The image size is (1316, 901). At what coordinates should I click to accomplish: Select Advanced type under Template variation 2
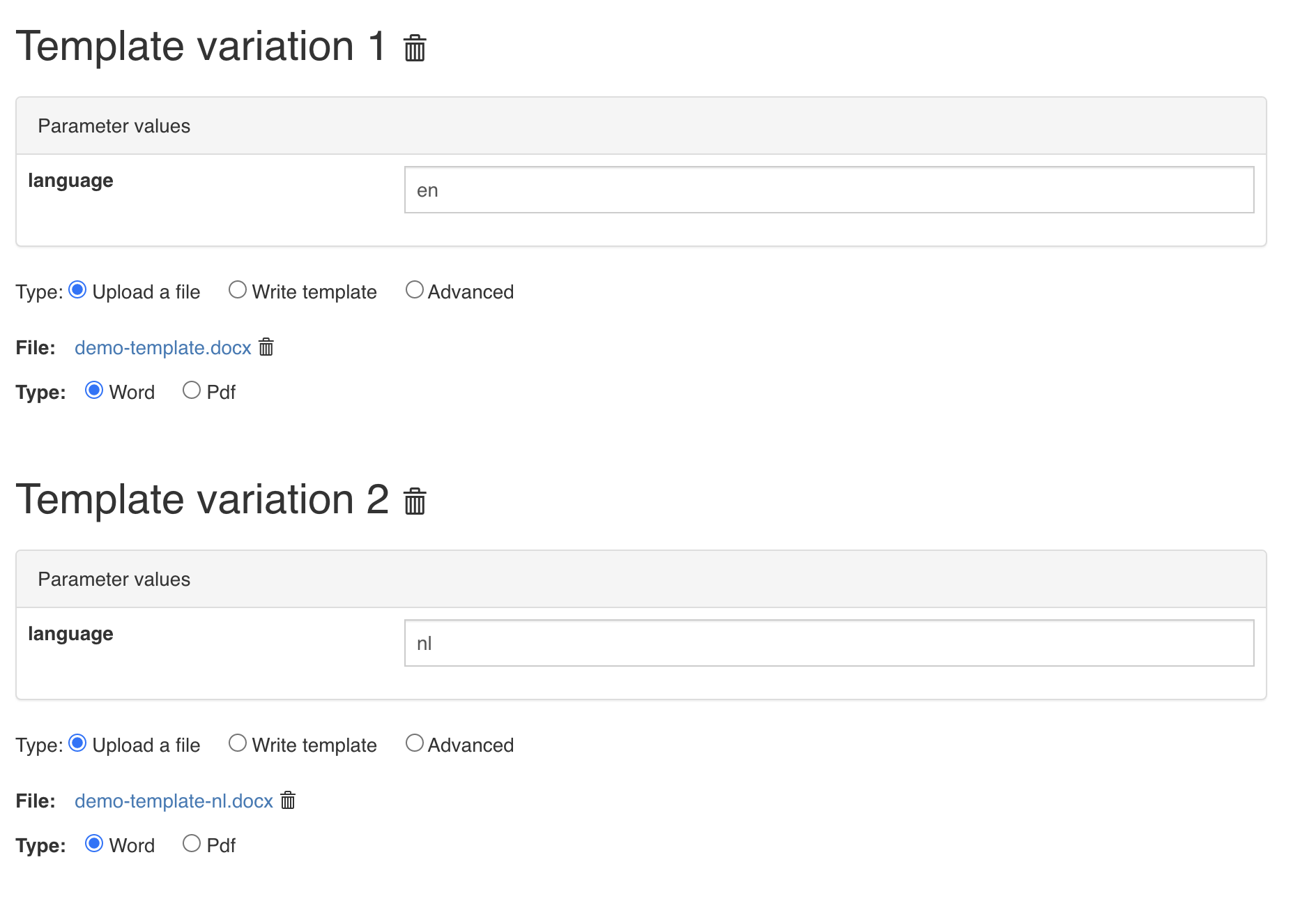(x=415, y=742)
